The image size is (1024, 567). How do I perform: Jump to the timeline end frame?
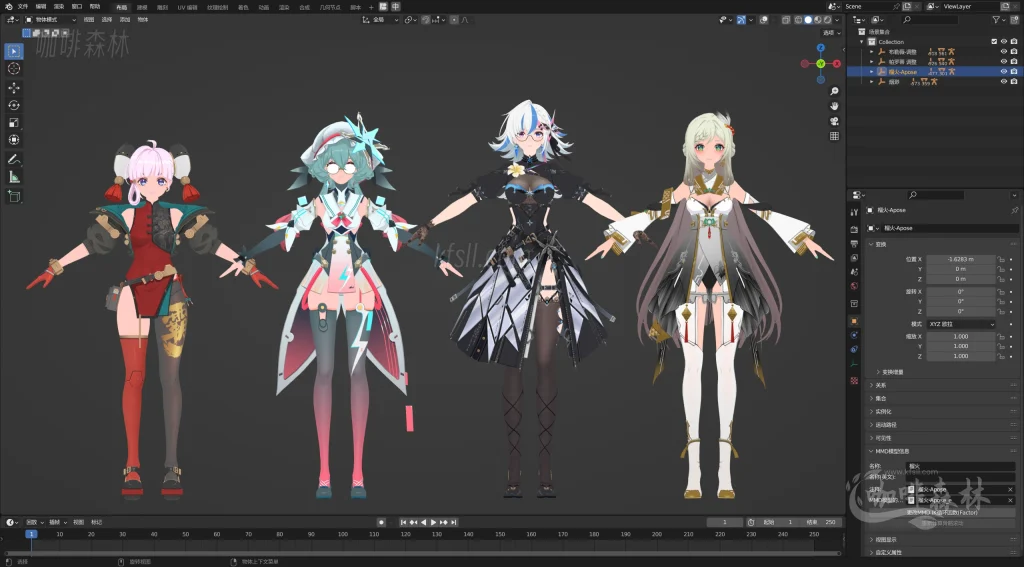point(454,522)
